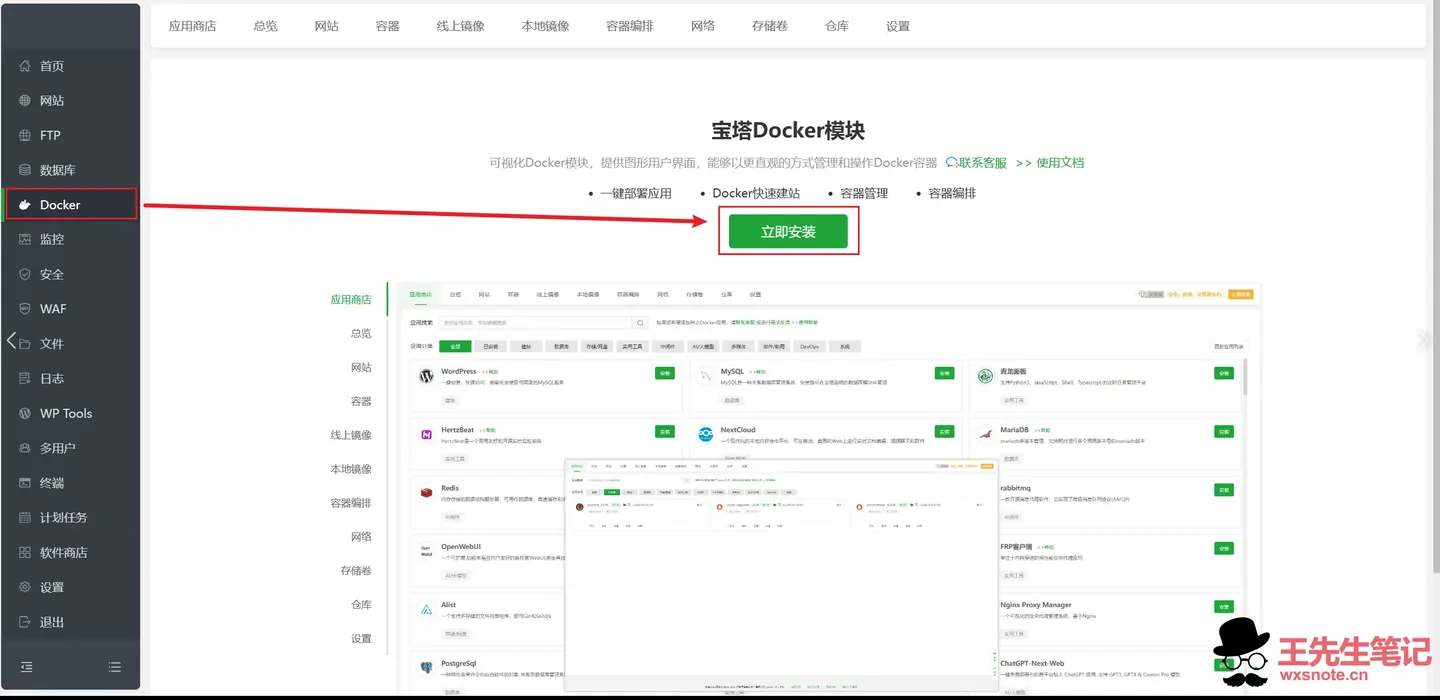Open the 网站 globe icon in sidebar
The height and width of the screenshot is (700, 1440).
click(x=25, y=101)
